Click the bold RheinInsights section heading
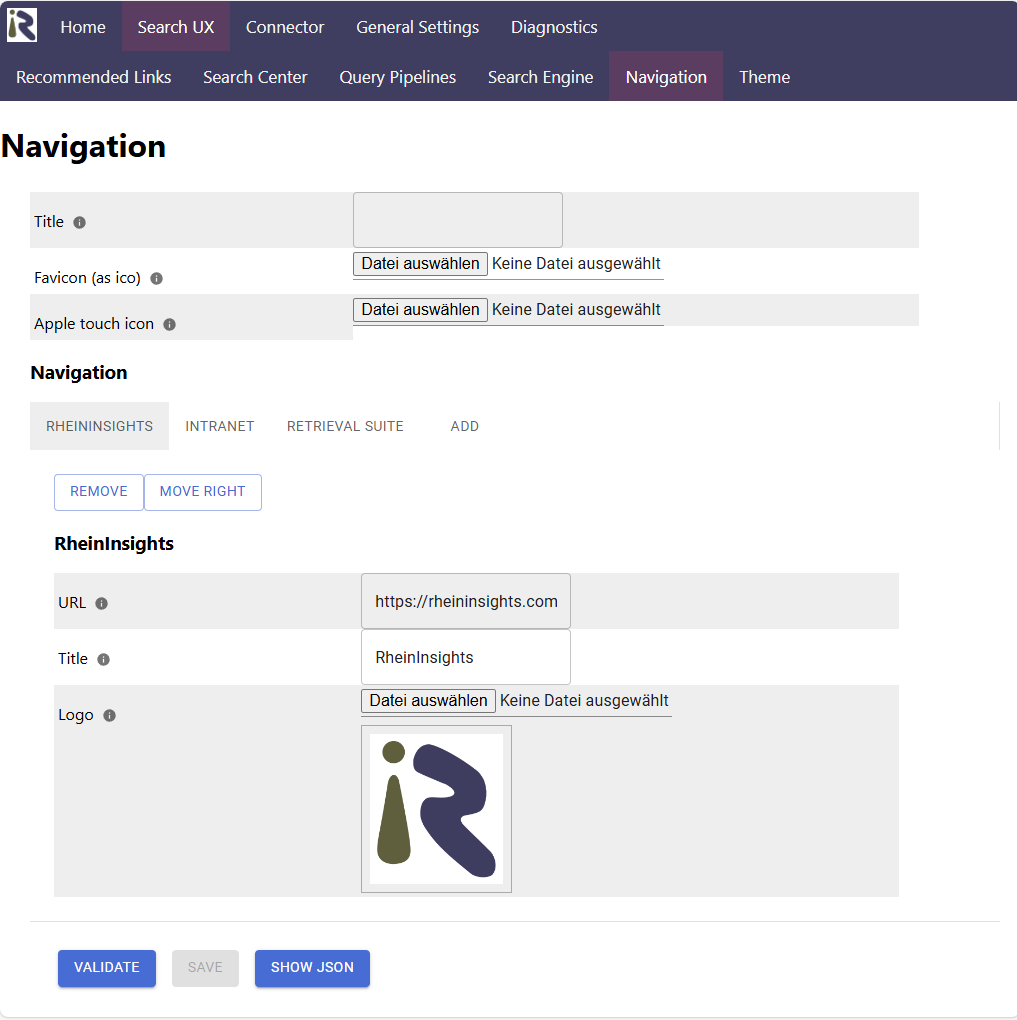The height and width of the screenshot is (1020, 1017). click(114, 544)
